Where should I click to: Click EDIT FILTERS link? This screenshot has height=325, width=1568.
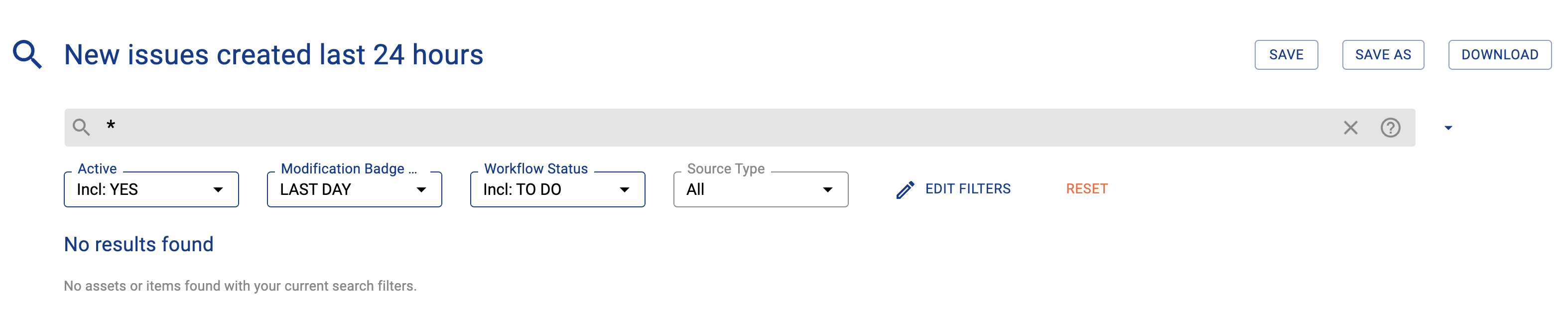[968, 189]
